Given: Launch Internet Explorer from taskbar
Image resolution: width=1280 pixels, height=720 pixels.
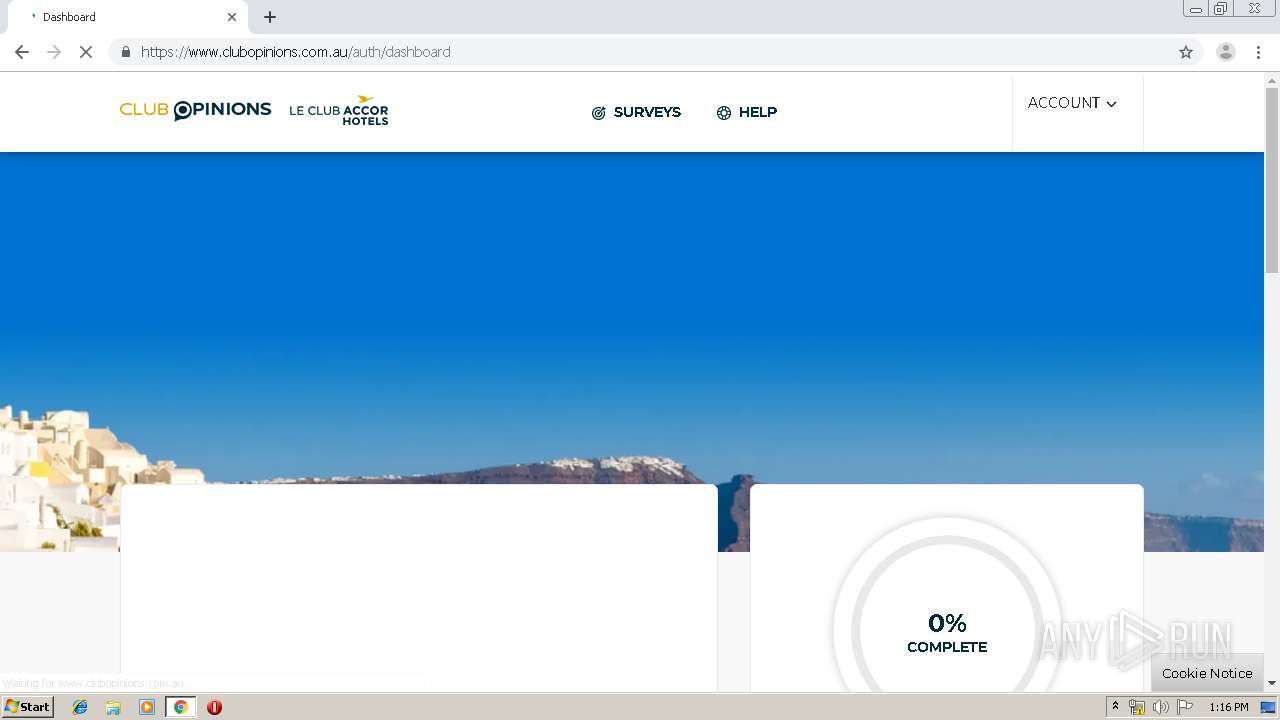Looking at the screenshot, I should coord(80,707).
